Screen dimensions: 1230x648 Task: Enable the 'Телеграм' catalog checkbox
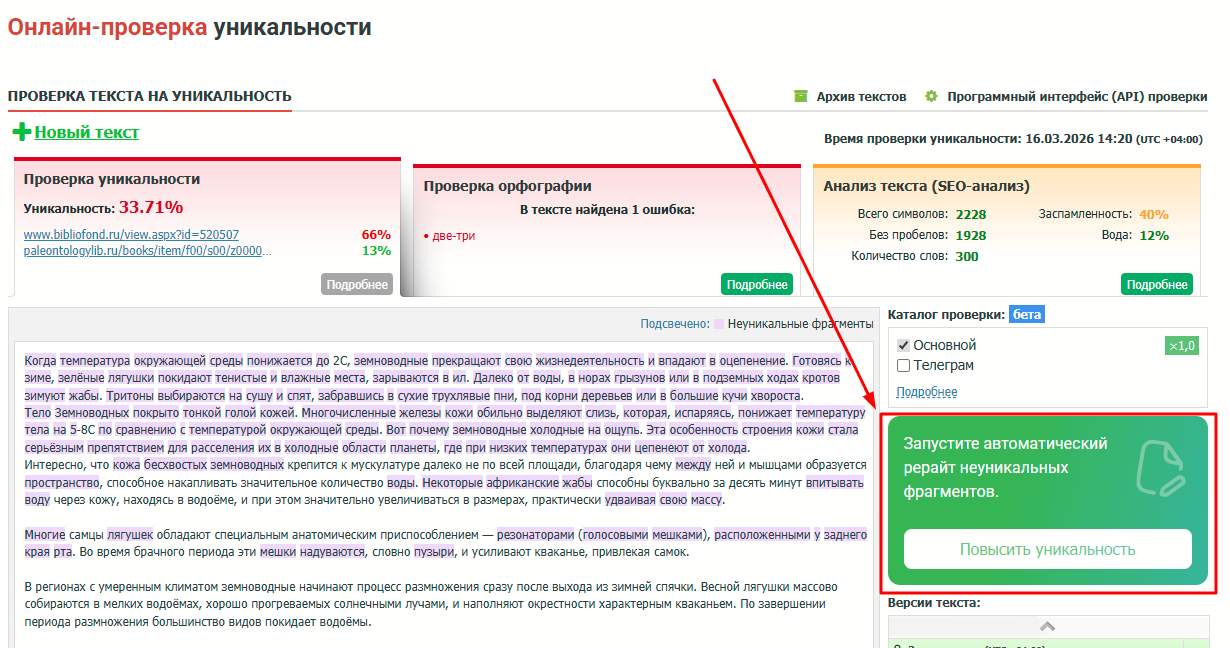tap(903, 365)
